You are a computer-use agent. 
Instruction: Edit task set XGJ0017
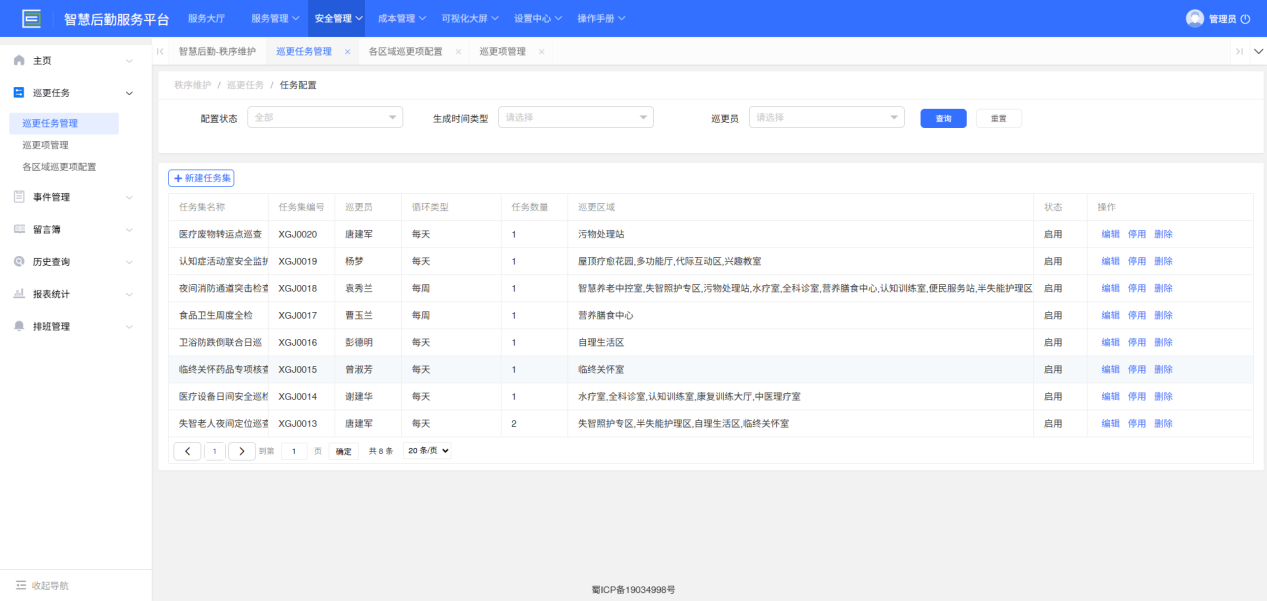point(1110,315)
